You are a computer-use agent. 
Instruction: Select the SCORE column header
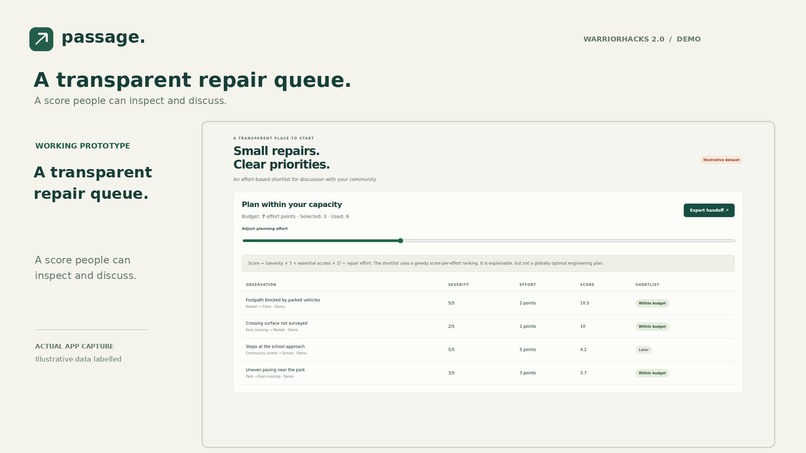587,284
